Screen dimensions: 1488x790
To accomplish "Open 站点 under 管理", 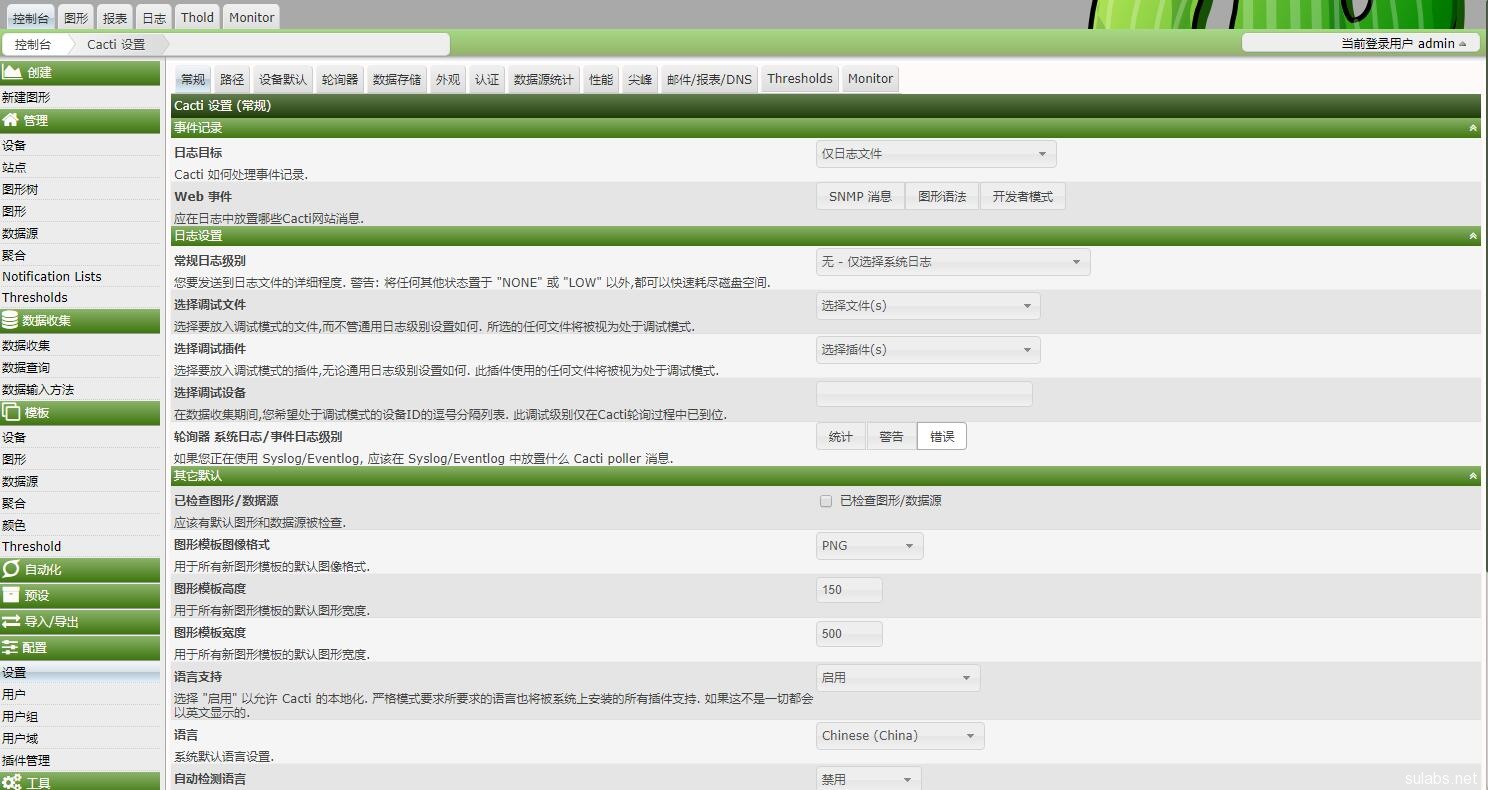I will (x=14, y=167).
